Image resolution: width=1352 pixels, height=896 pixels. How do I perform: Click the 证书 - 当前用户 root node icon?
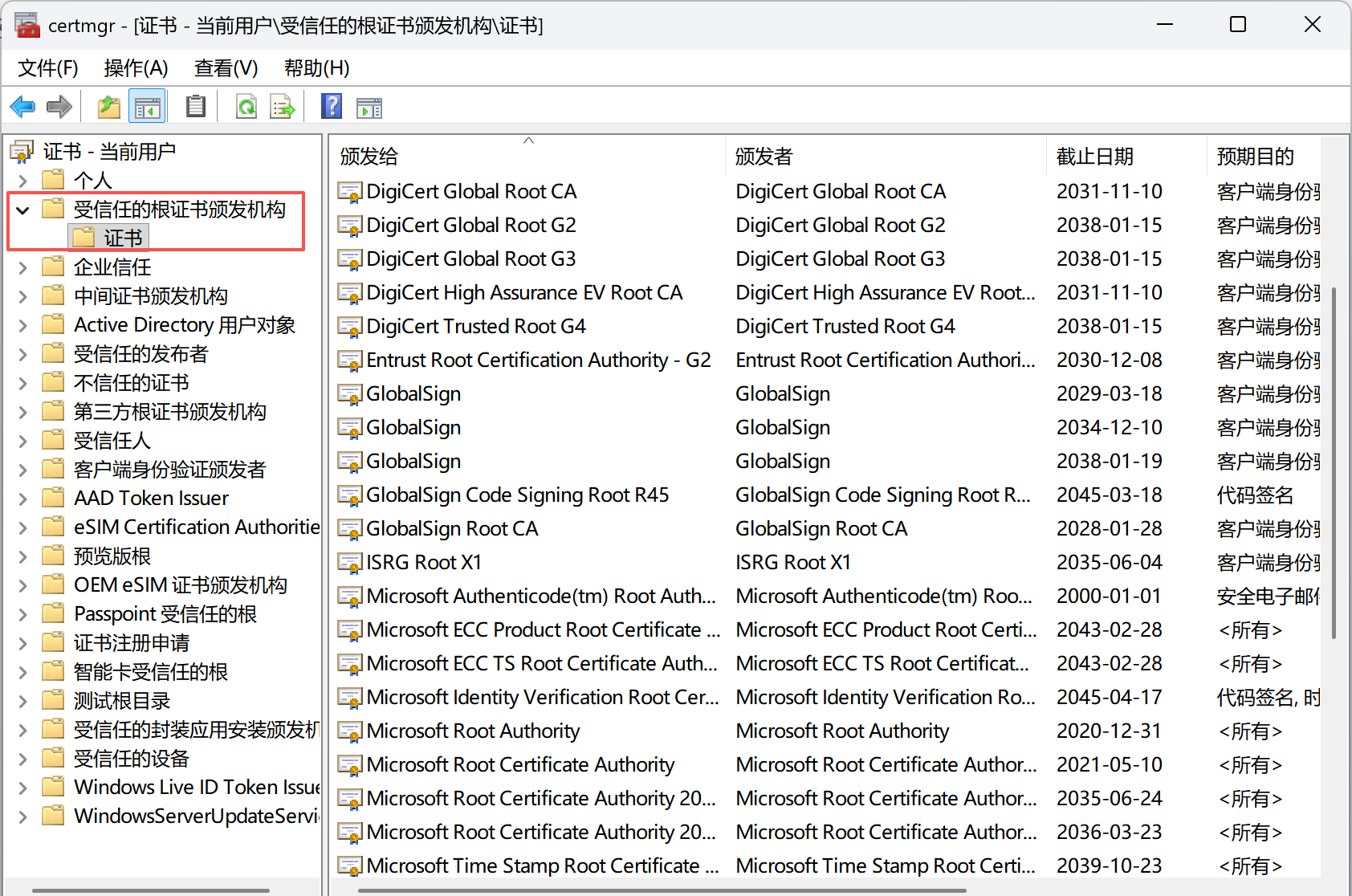[x=22, y=151]
